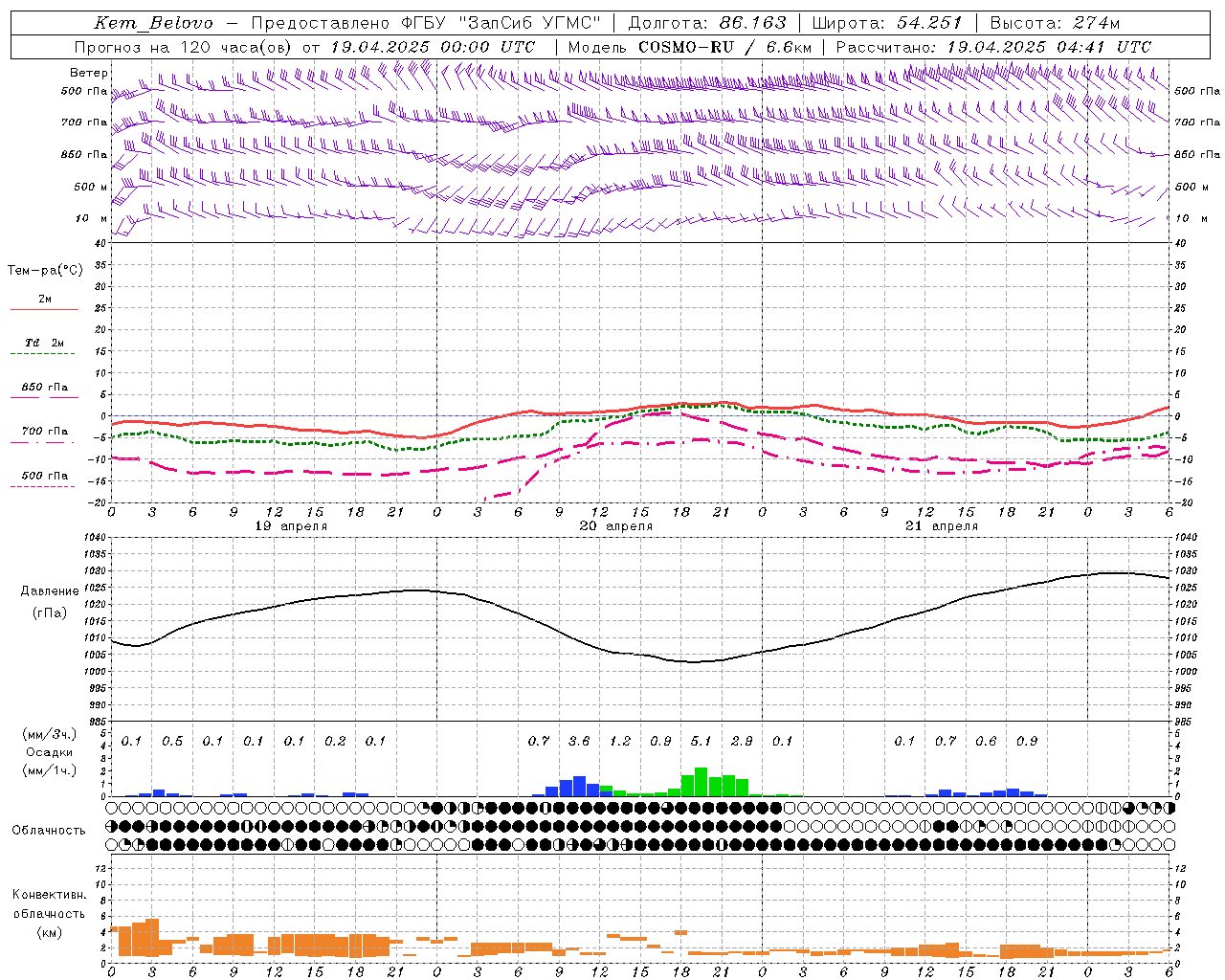The width and height of the screenshot is (1225, 980).
Task: Select the 'Рассчитано: 19.04.2025 04:41 UTC' text
Action: (x=993, y=47)
